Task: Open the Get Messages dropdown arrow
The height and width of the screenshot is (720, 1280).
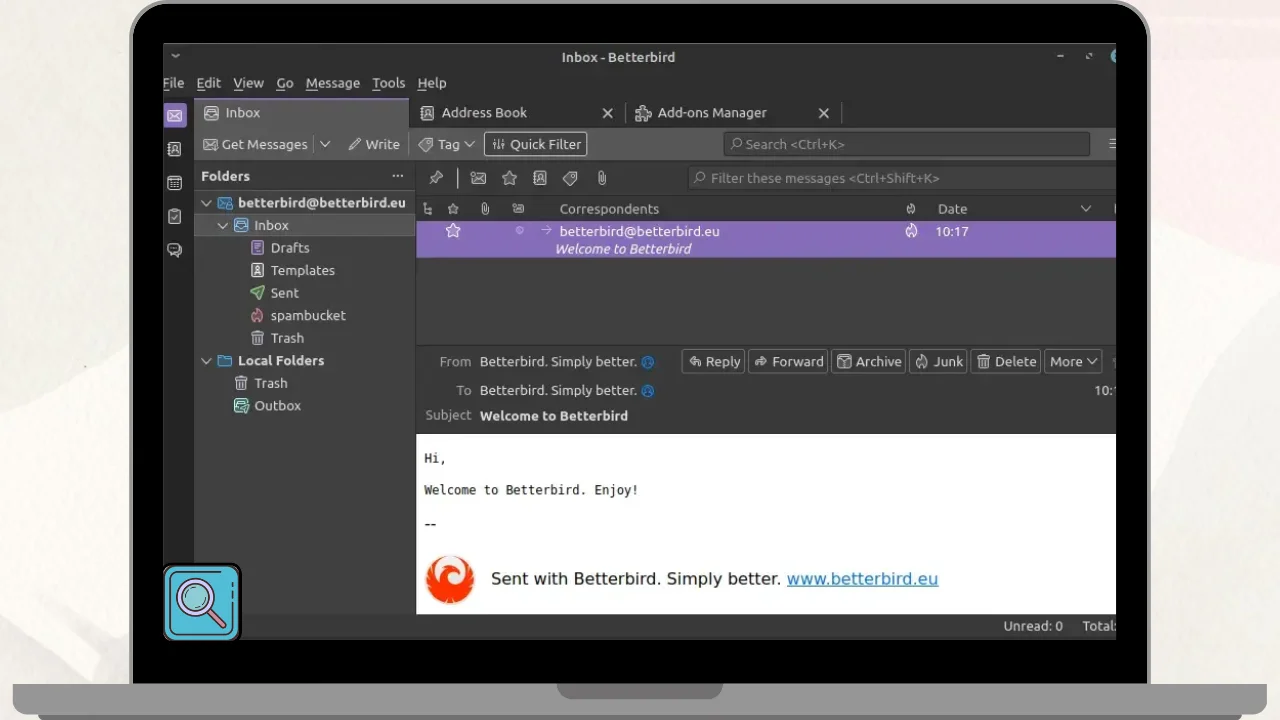Action: 325,144
